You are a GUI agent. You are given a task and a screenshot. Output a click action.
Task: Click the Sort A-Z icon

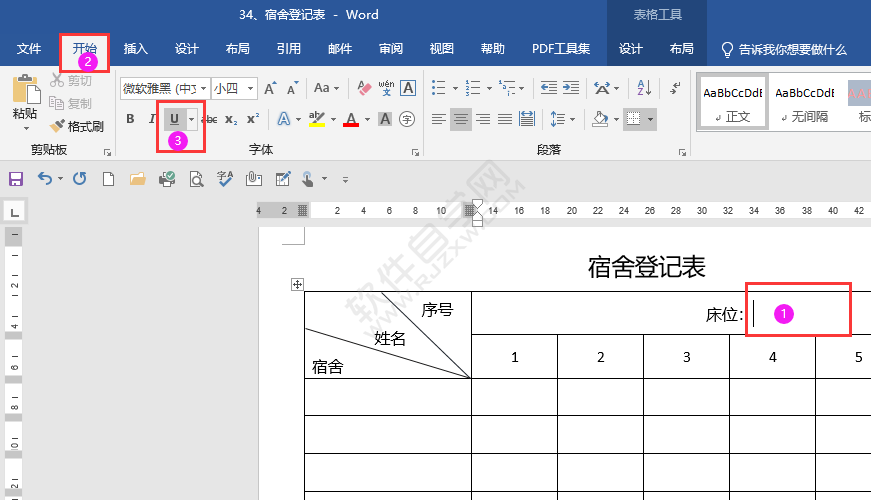pyautogui.click(x=644, y=88)
